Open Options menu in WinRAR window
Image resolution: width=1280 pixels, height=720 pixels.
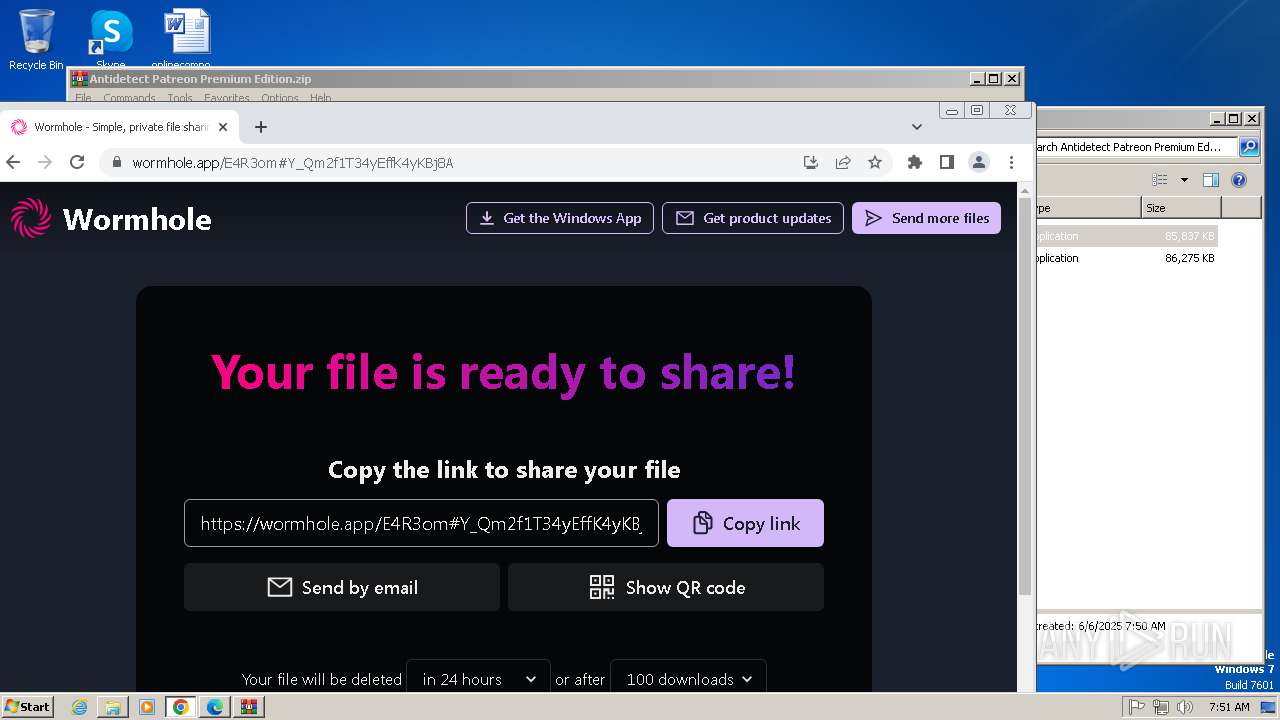click(280, 98)
